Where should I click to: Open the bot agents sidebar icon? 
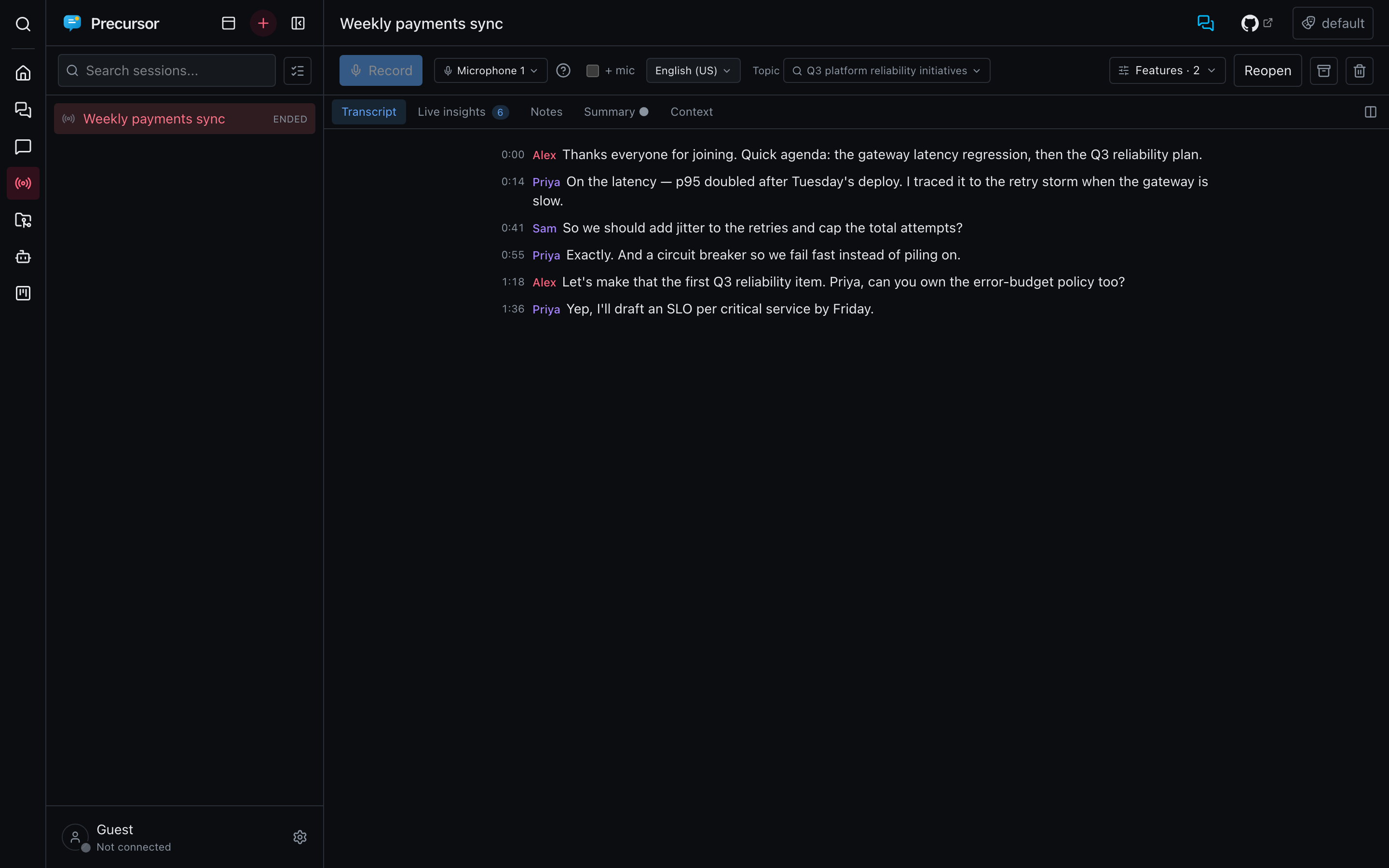pos(23,257)
